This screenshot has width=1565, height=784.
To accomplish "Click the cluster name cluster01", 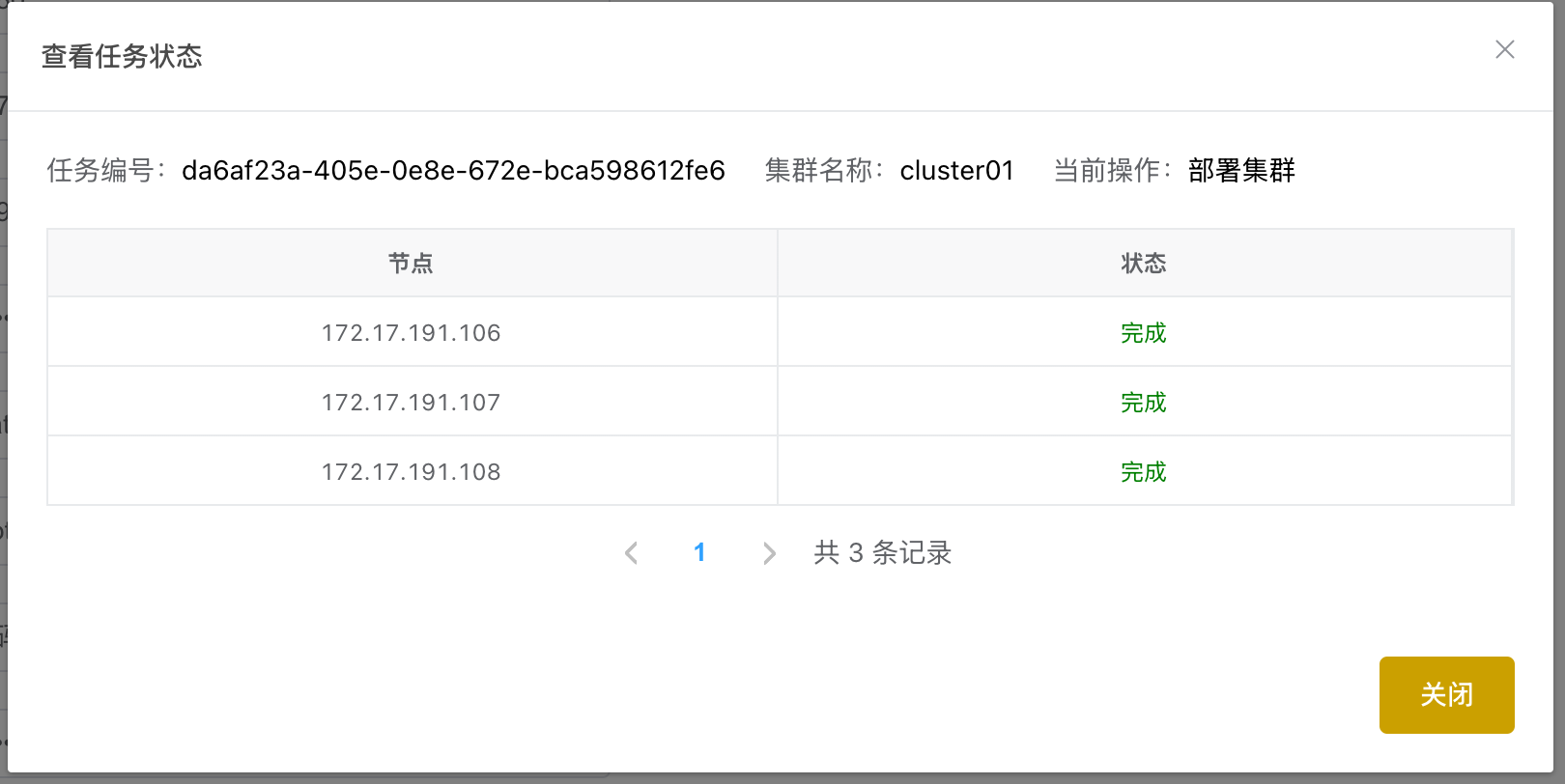I will point(956,171).
